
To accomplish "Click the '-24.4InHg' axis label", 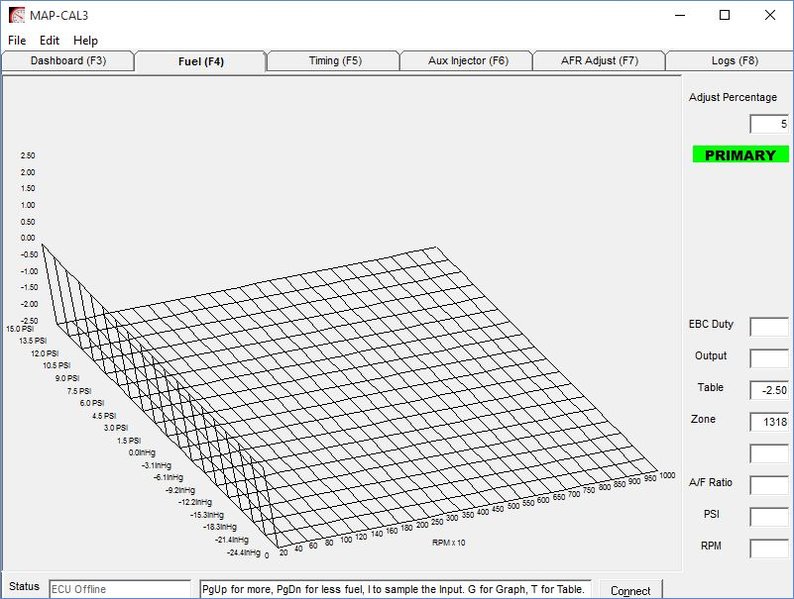I will click(x=244, y=552).
